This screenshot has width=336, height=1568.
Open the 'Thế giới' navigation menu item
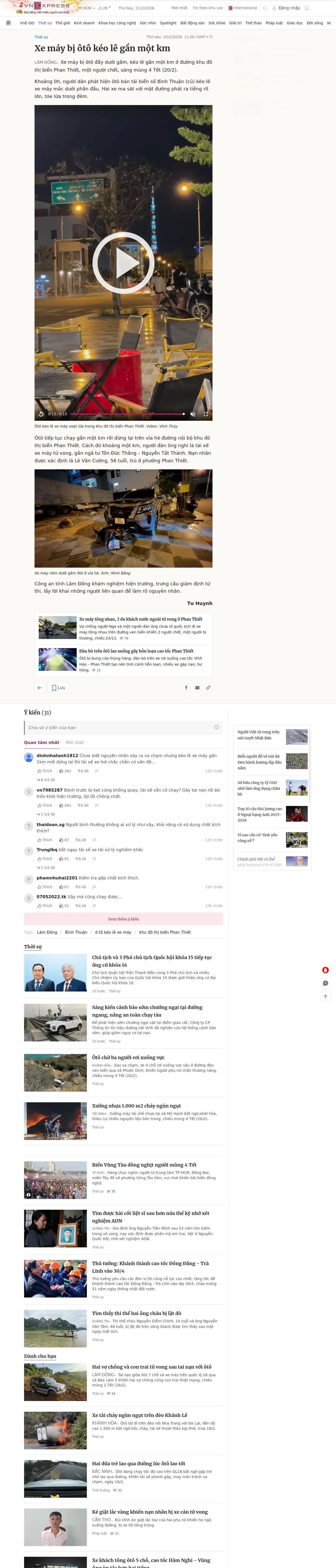coord(62,23)
